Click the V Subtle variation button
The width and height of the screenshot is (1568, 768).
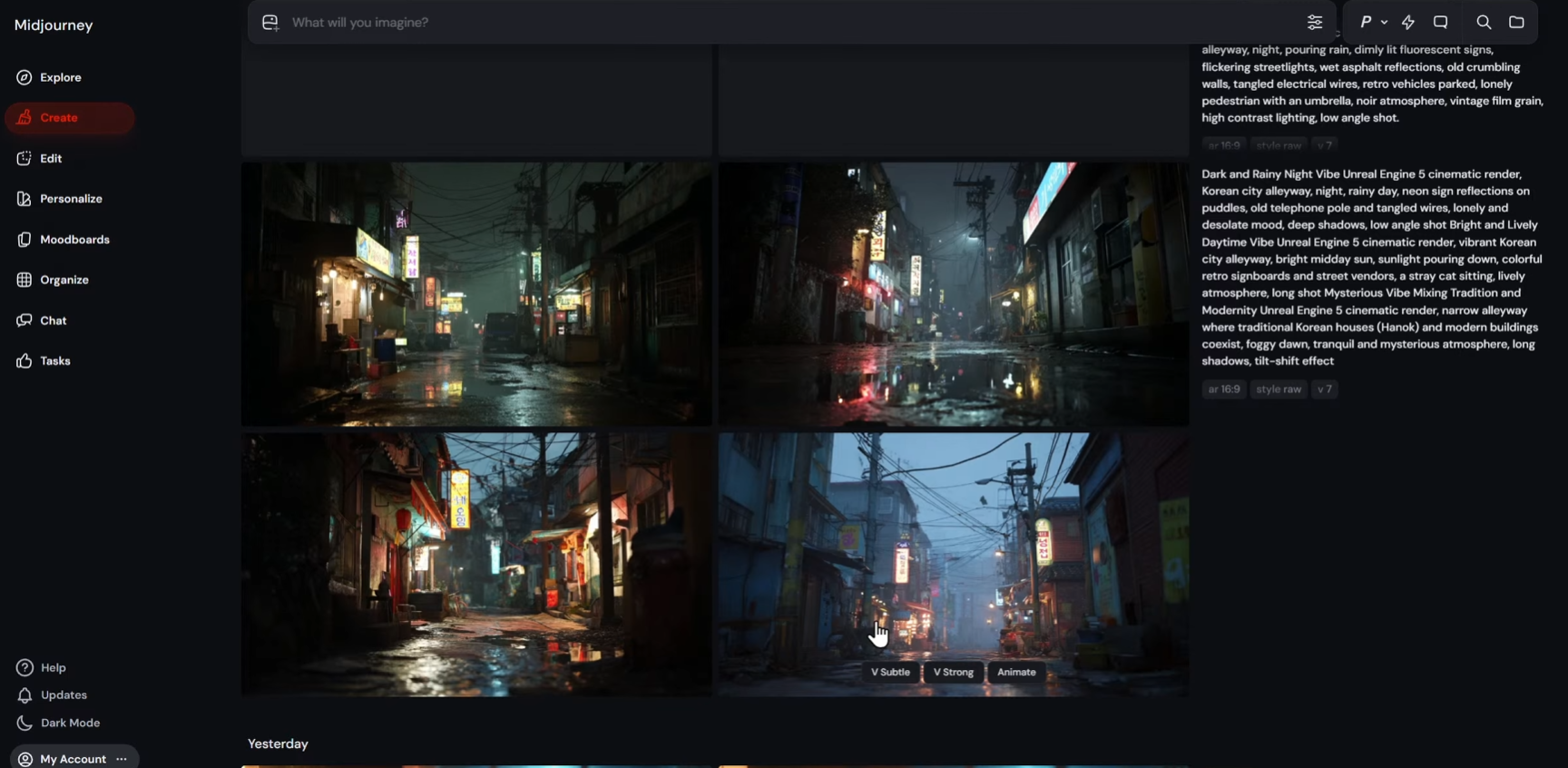point(890,673)
